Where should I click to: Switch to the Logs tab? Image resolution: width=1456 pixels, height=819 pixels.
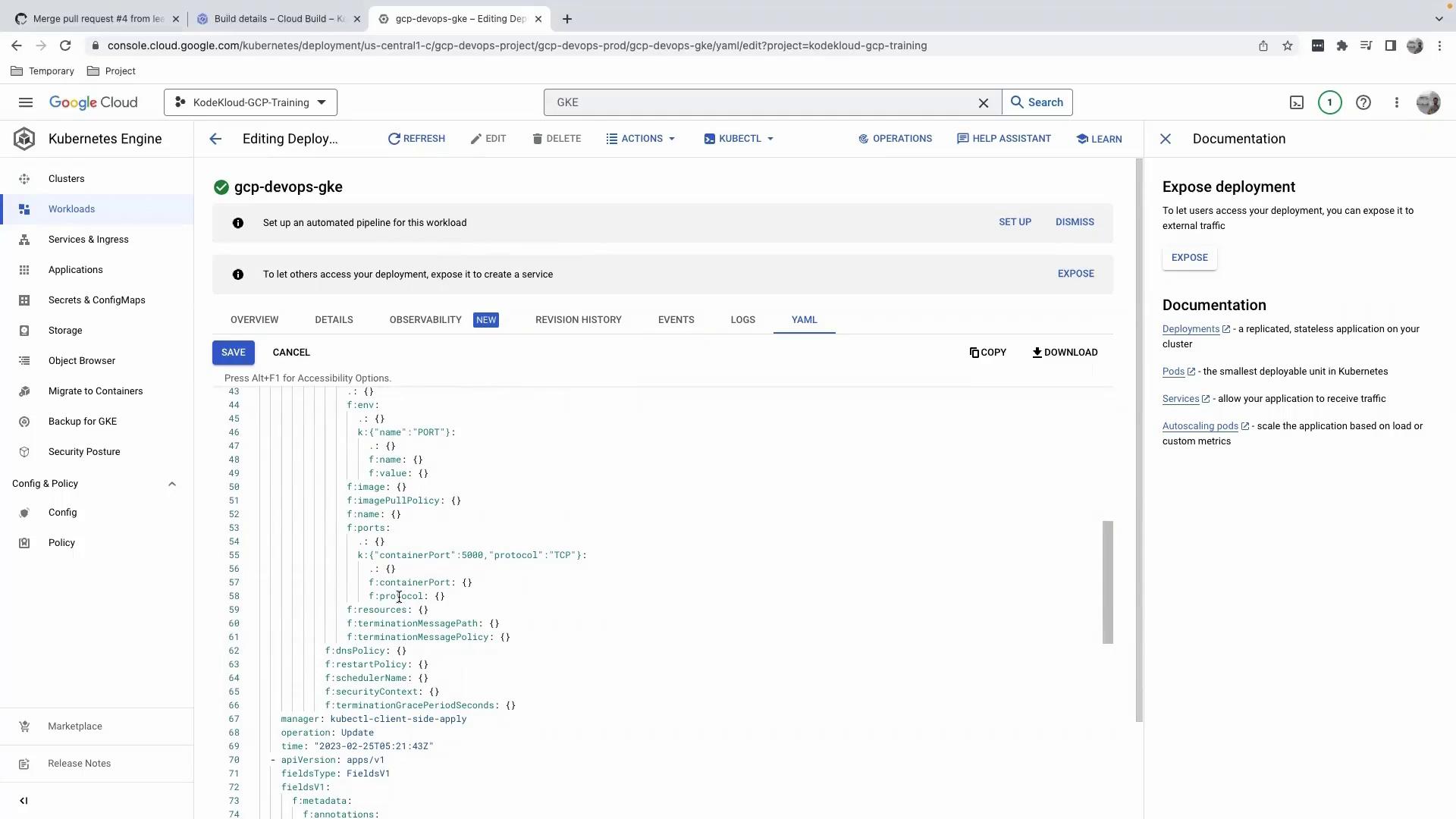[x=742, y=320]
